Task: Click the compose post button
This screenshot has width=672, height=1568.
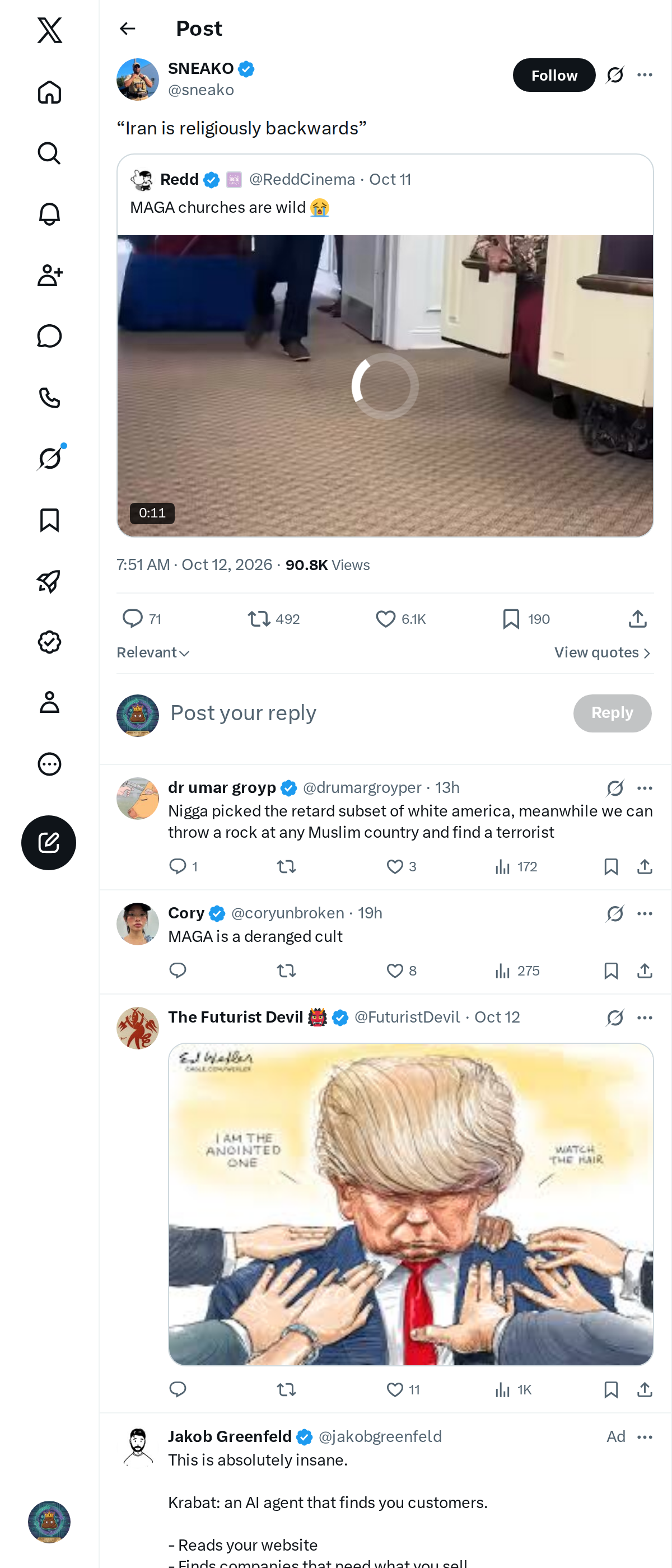Action: [x=49, y=842]
